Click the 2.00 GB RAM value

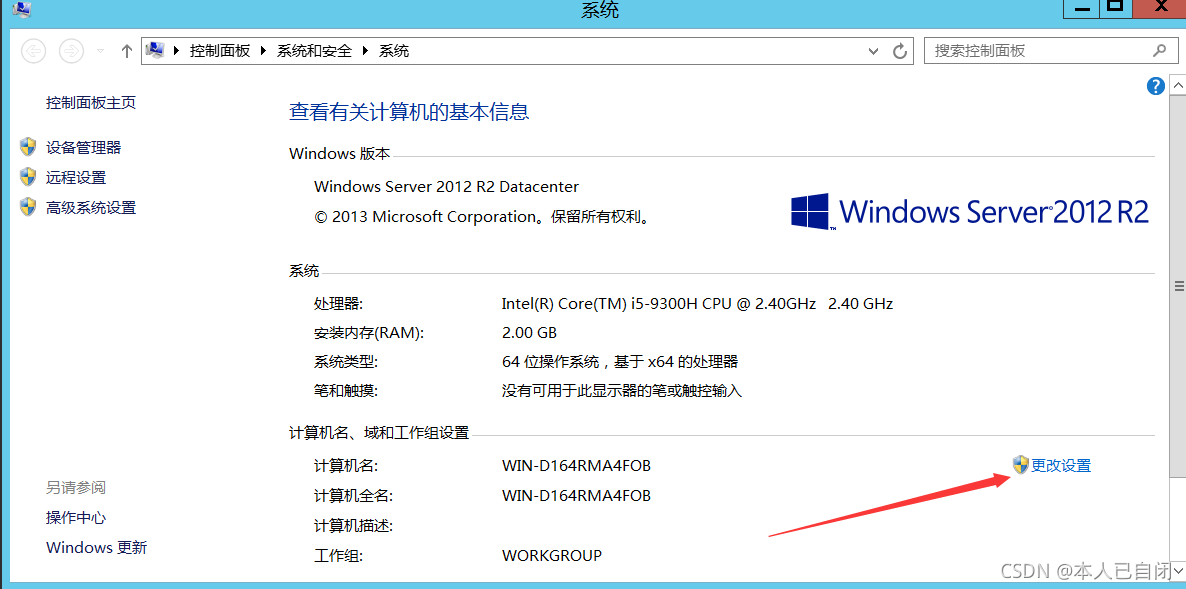click(529, 333)
